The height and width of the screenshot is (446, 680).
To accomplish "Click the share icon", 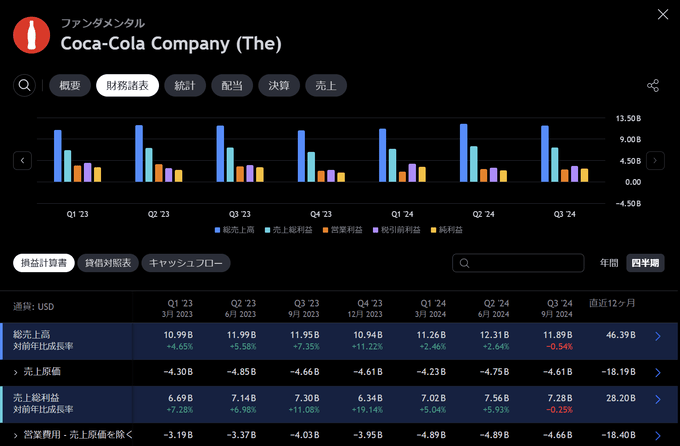I will point(653,85).
